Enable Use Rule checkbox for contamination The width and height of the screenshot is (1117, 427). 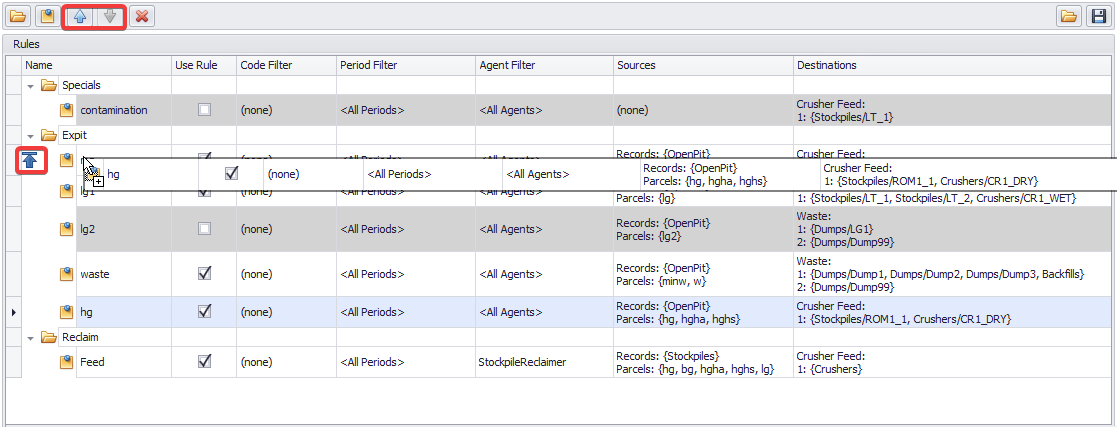[x=204, y=110]
